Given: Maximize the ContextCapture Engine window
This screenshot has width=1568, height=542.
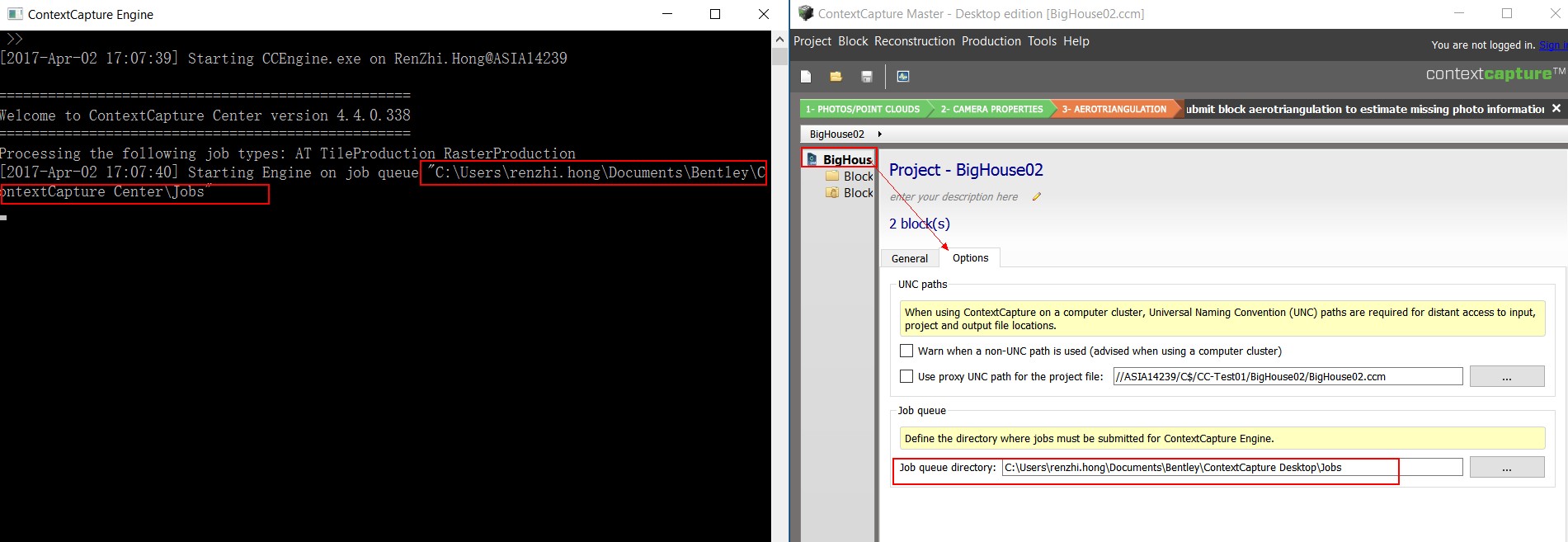Looking at the screenshot, I should (715, 14).
